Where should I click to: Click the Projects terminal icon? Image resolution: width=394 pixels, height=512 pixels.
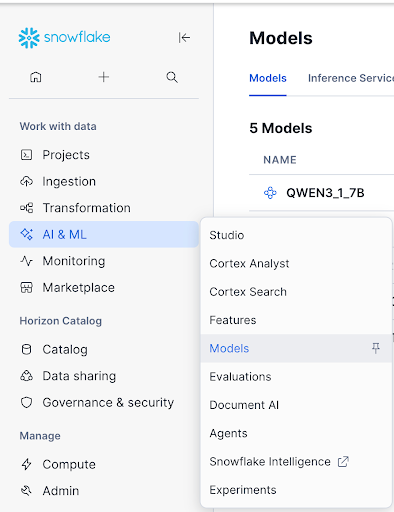(x=27, y=155)
